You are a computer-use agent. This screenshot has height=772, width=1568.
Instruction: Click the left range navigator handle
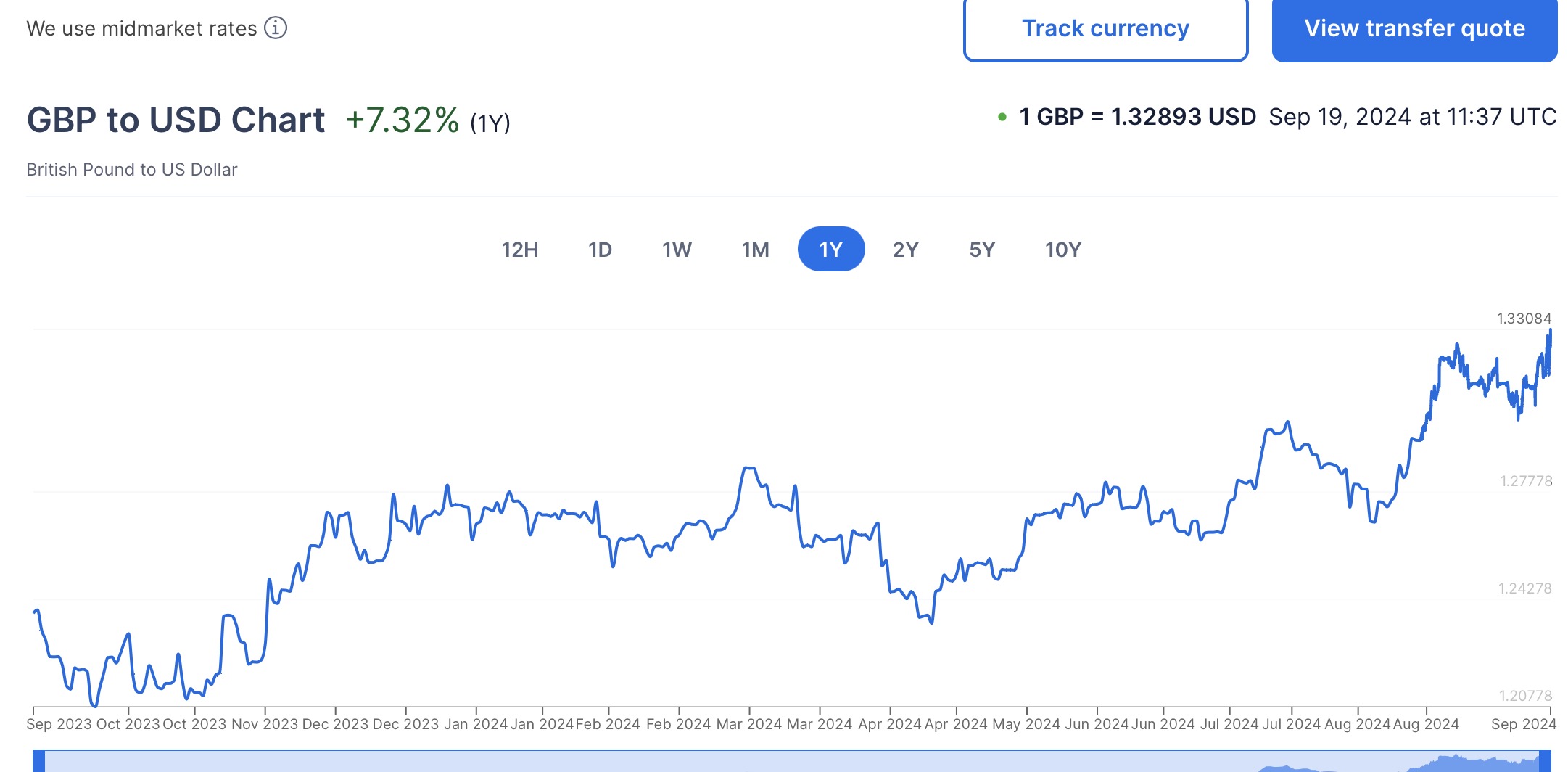point(39,761)
